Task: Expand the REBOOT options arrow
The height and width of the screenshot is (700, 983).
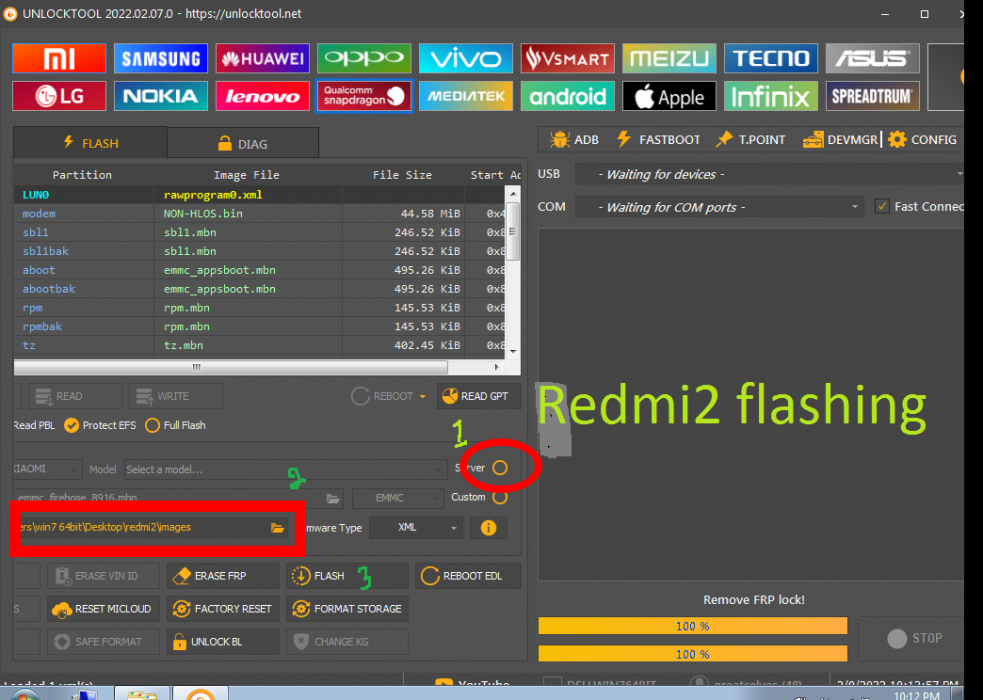Action: (x=423, y=396)
